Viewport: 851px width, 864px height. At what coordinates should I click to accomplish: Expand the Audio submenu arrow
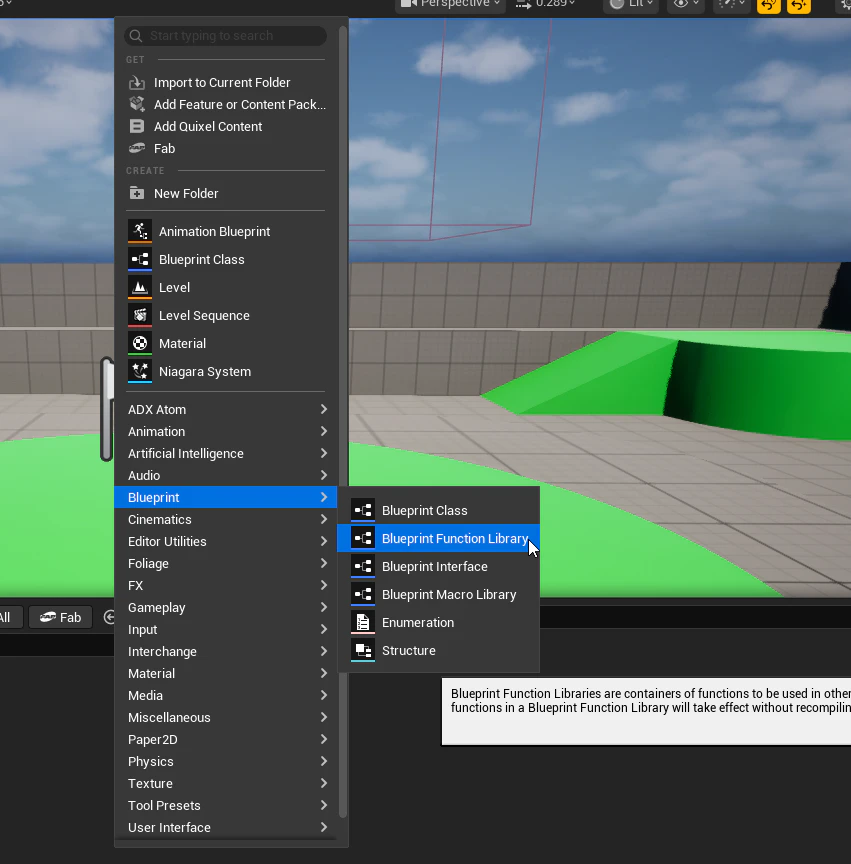click(x=324, y=476)
